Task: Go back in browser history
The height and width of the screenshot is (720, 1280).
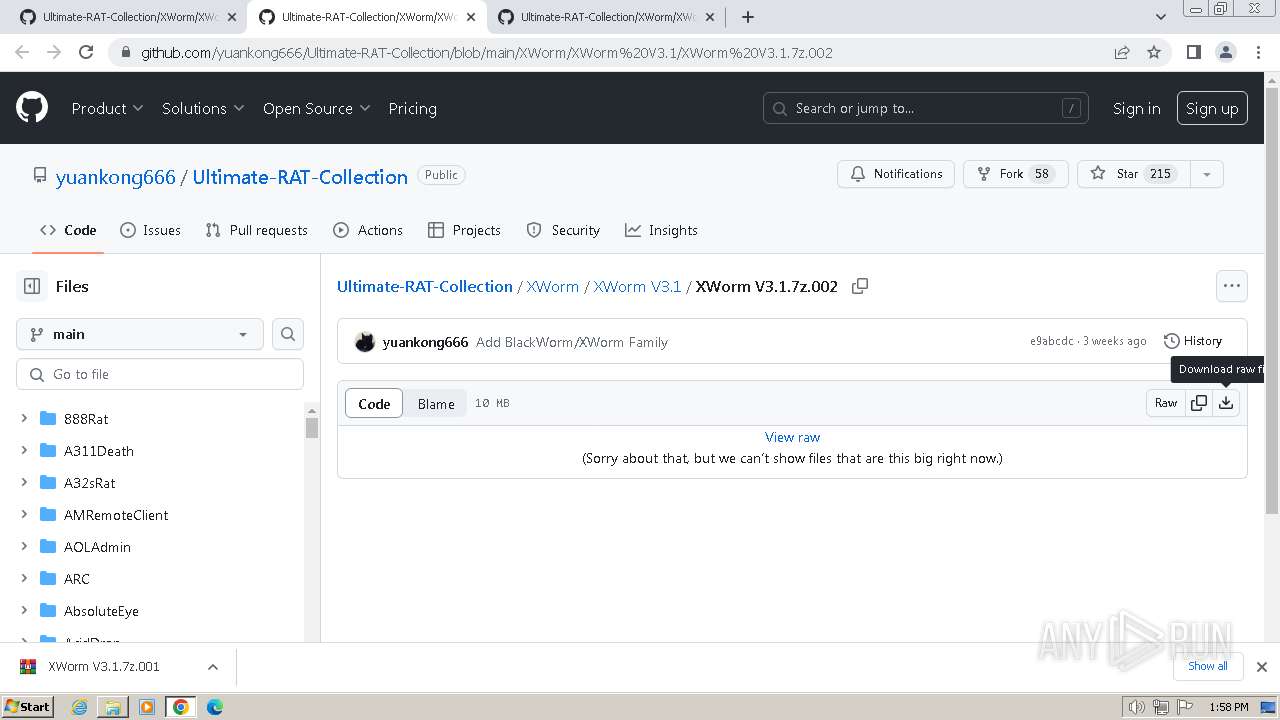Action: click(x=22, y=52)
